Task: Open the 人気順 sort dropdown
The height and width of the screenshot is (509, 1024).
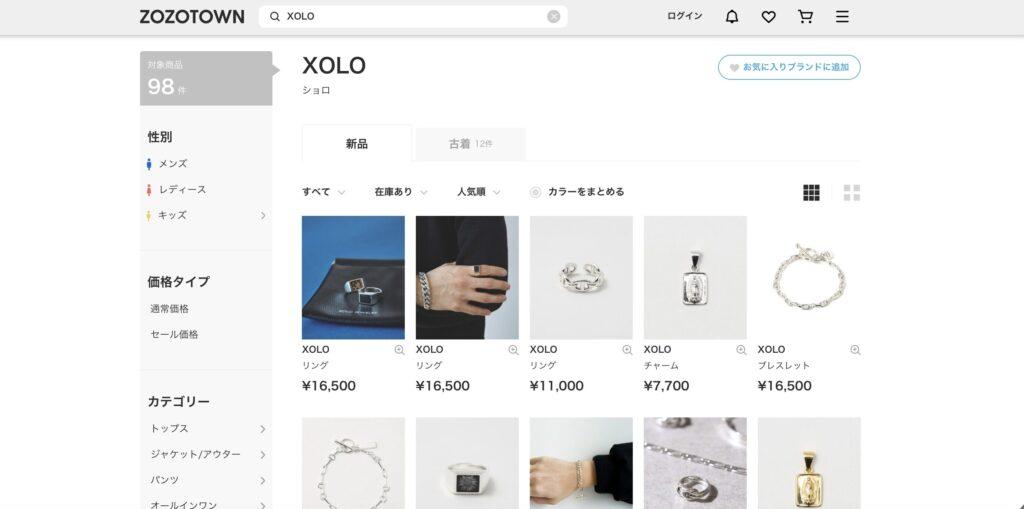Action: [x=479, y=192]
